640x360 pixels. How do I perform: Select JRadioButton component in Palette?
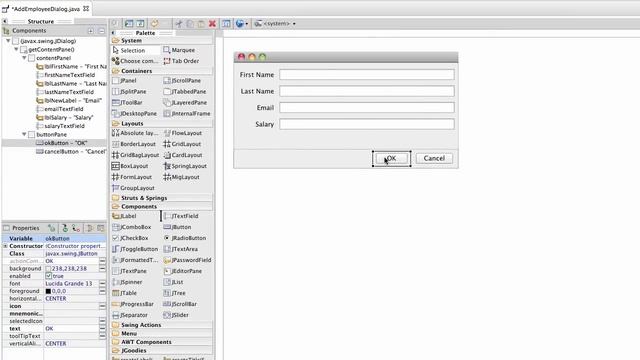click(x=184, y=238)
